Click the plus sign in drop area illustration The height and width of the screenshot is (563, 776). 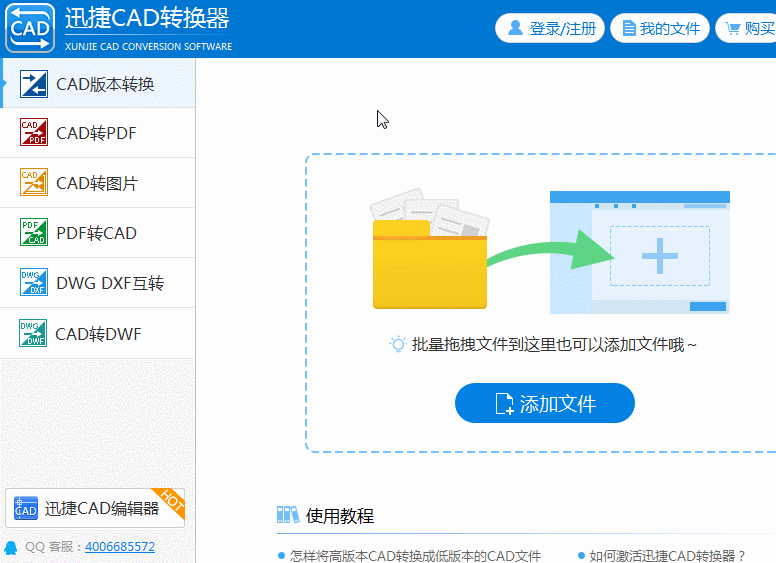[x=660, y=256]
